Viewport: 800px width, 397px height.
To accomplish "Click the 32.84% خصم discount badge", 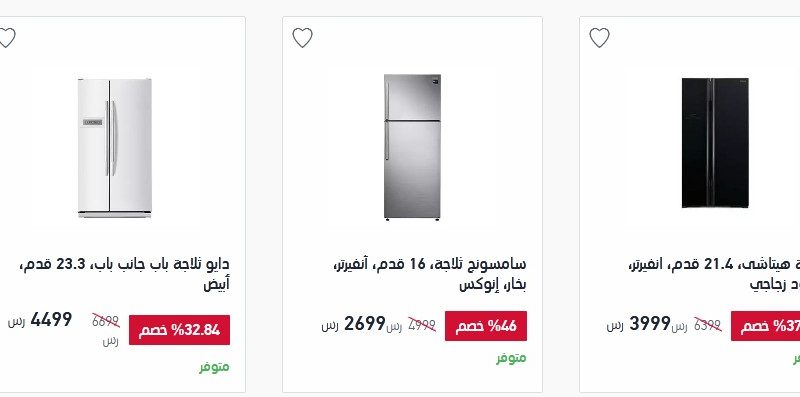I will pyautogui.click(x=179, y=330).
